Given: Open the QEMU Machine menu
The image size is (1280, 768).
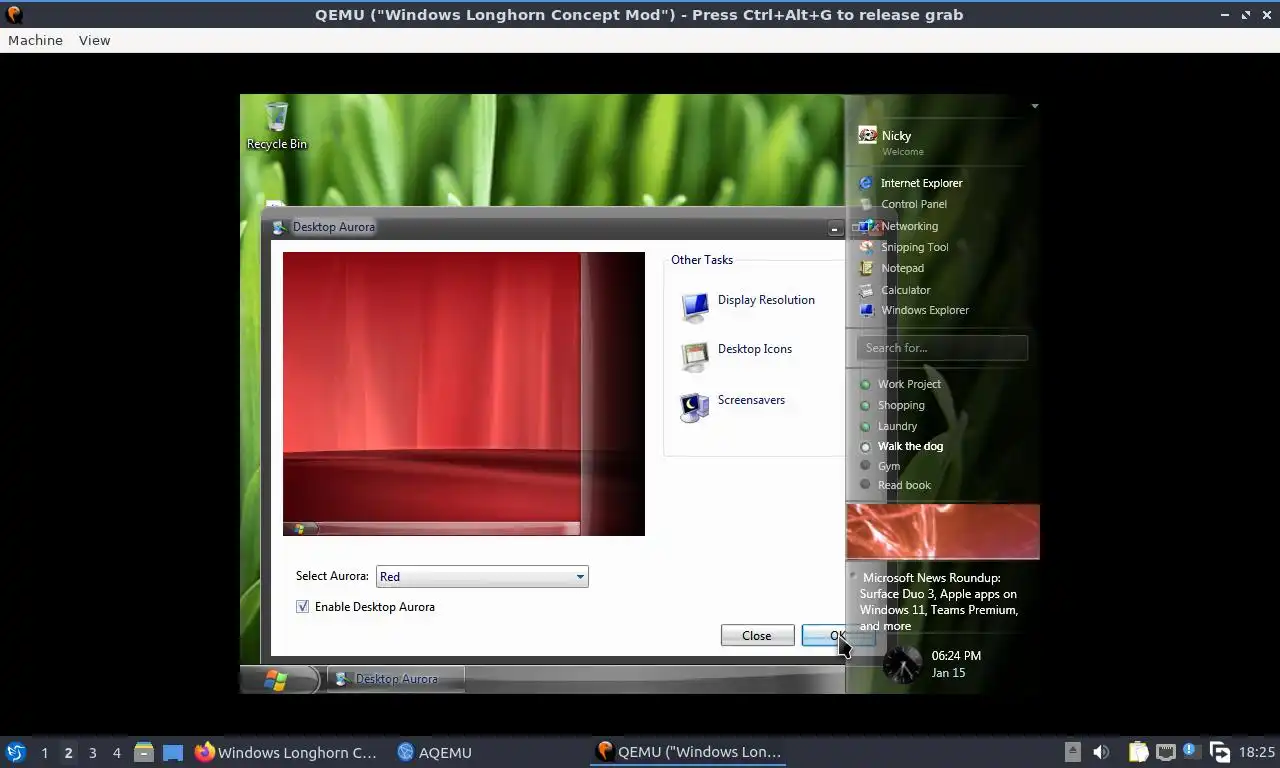Looking at the screenshot, I should (35, 40).
